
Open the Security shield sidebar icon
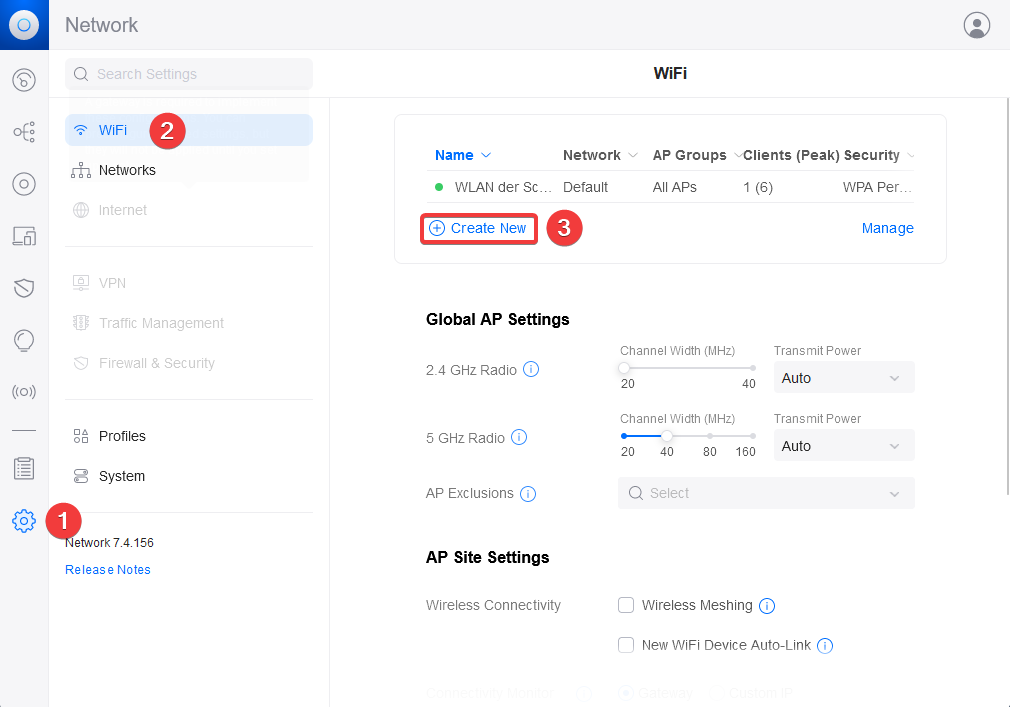pos(24,288)
